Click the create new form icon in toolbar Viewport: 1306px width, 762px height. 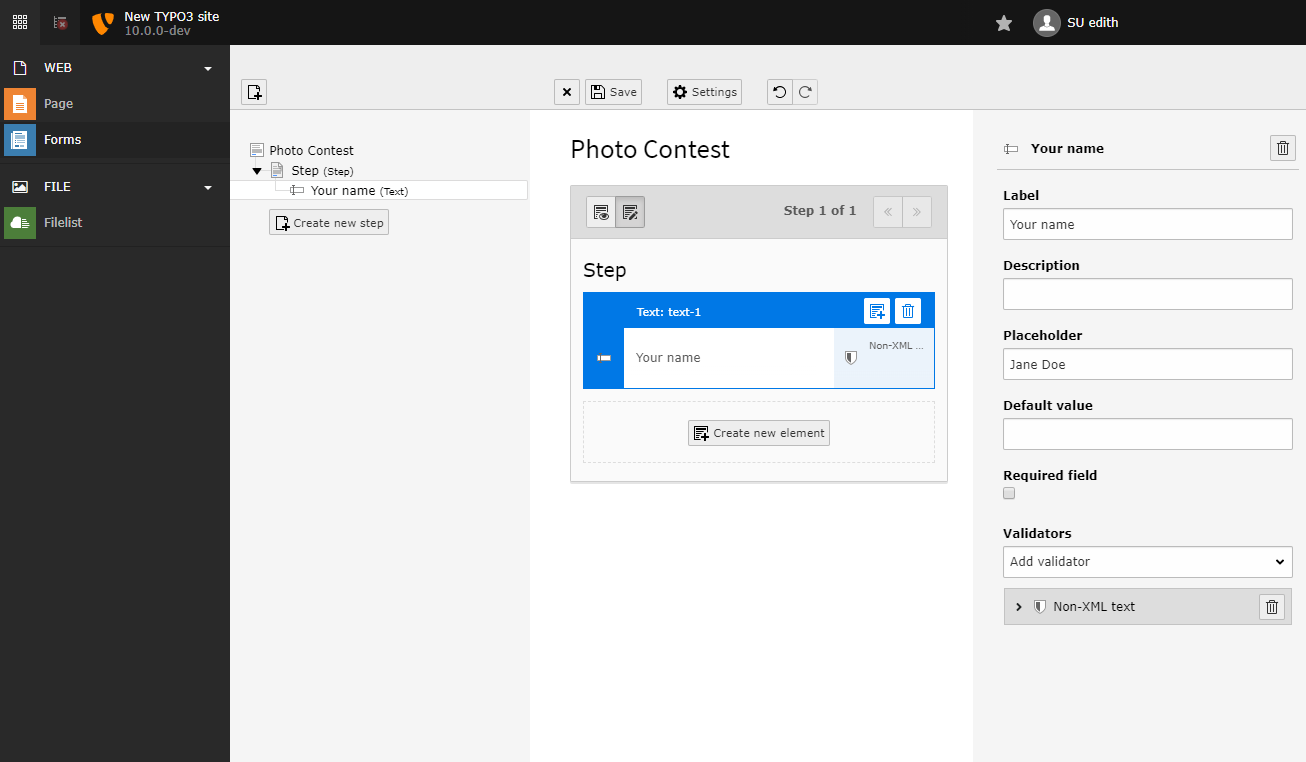pos(254,91)
